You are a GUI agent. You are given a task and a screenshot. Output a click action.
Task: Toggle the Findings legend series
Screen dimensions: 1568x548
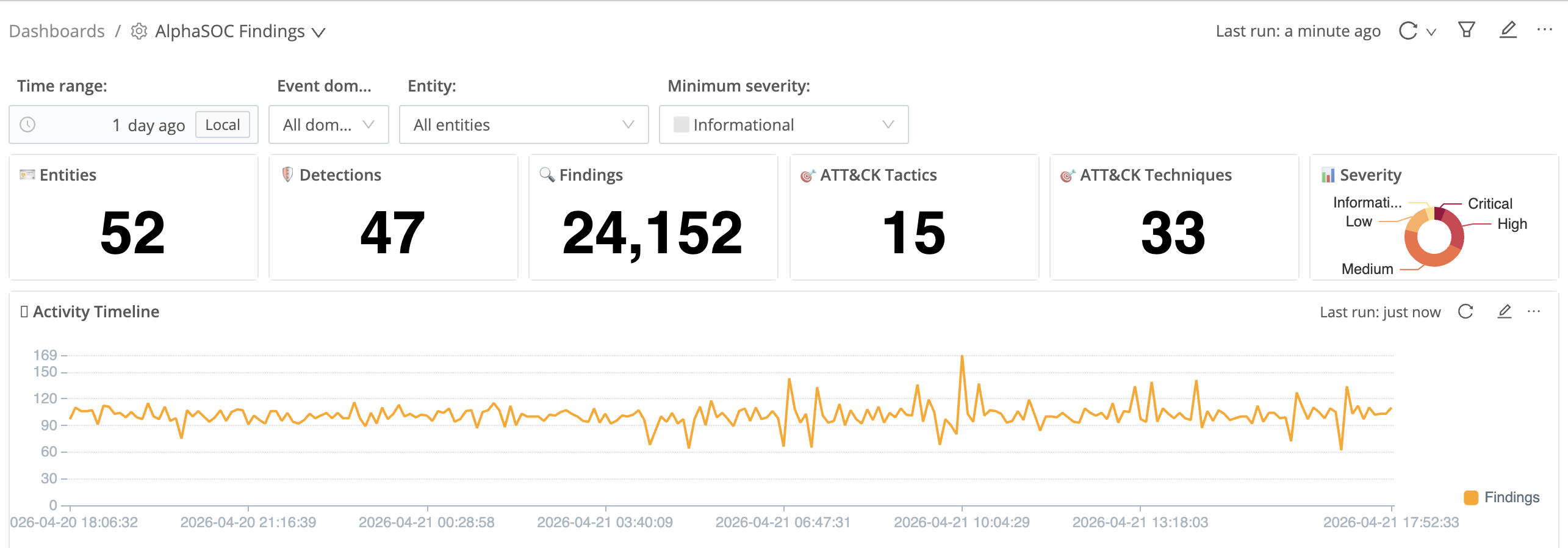click(1501, 497)
